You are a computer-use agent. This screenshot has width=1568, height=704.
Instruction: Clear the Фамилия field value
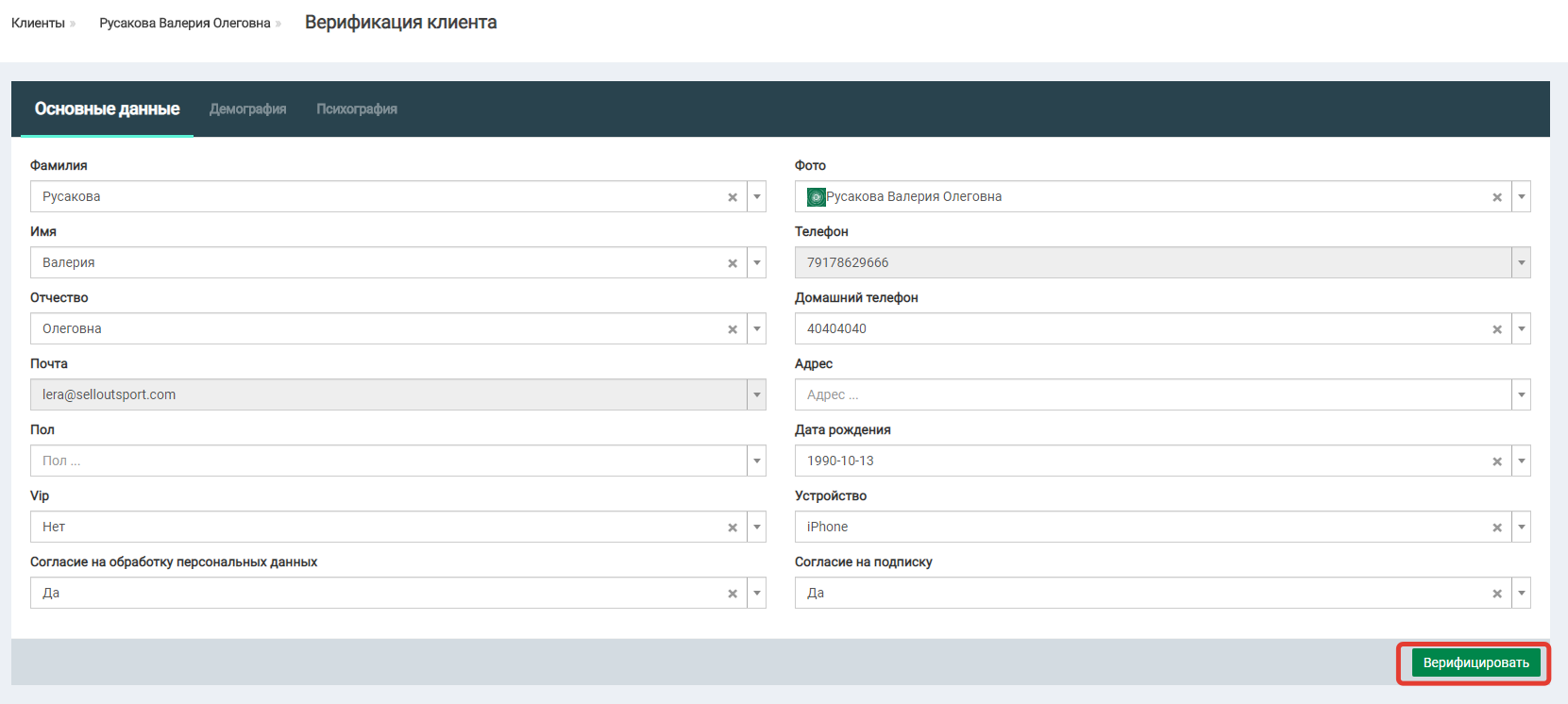click(x=733, y=197)
